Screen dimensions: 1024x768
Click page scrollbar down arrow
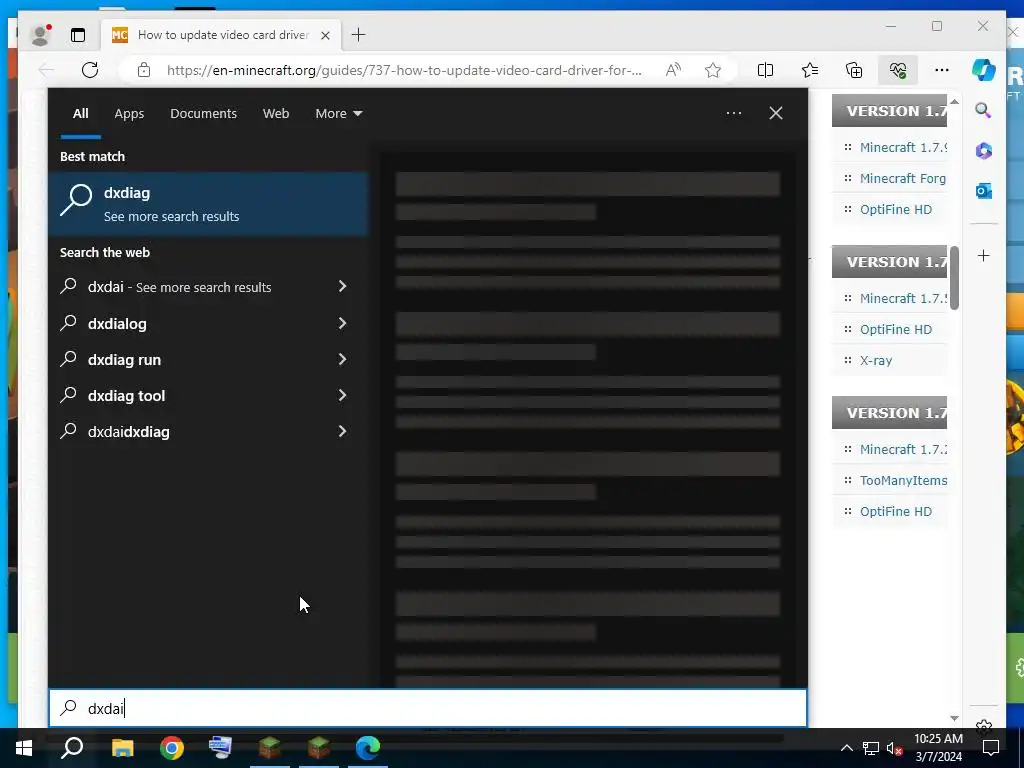click(x=954, y=718)
